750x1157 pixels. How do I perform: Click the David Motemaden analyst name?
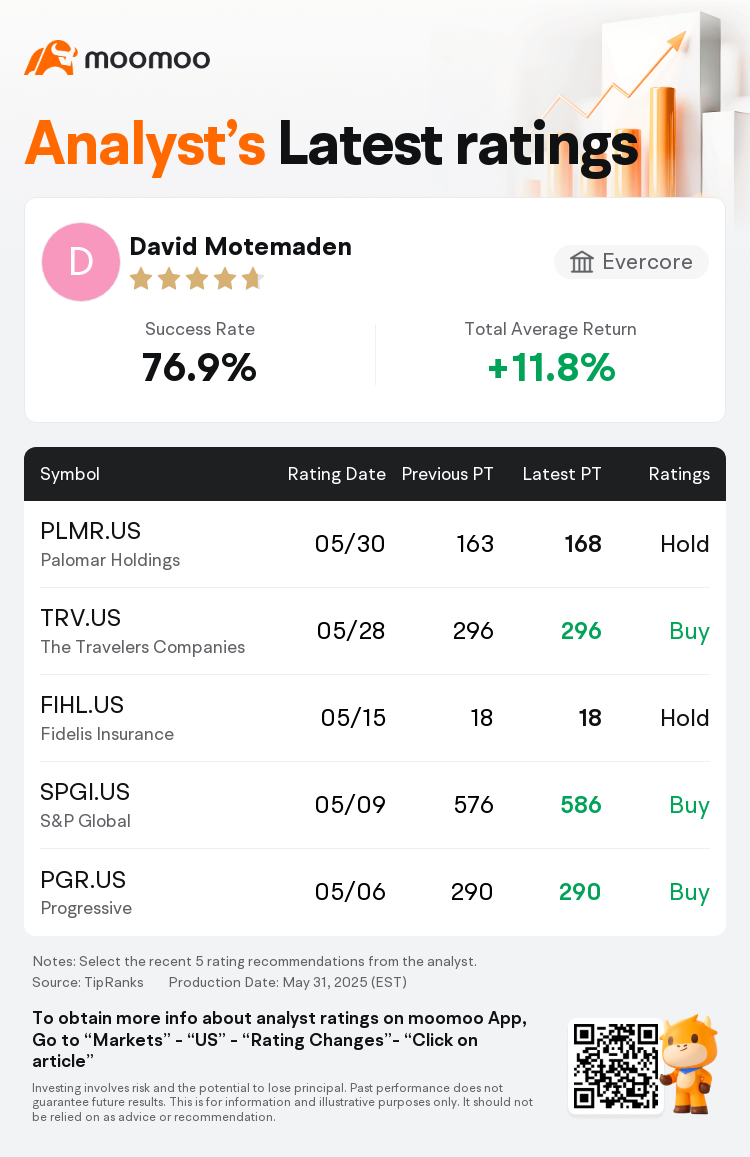pyautogui.click(x=241, y=246)
